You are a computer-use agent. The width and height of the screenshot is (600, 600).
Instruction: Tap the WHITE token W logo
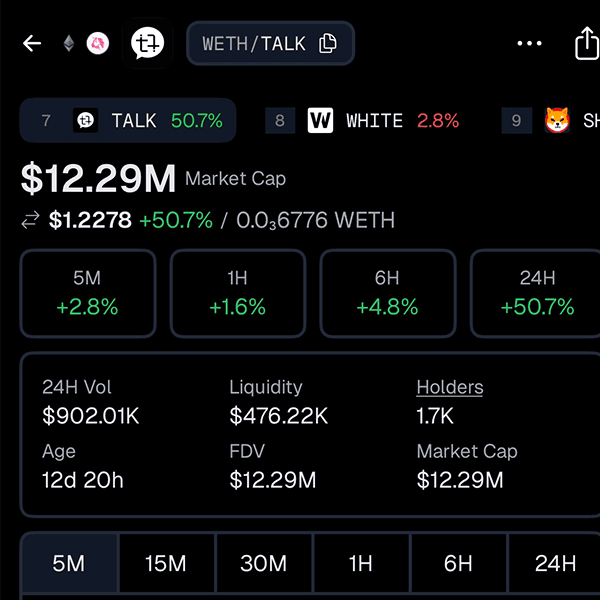click(x=320, y=121)
